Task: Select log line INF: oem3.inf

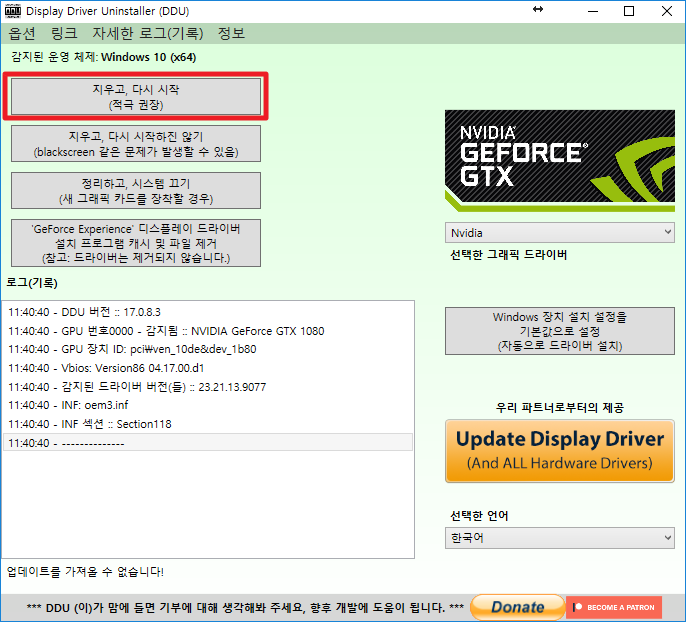Action: point(208,405)
